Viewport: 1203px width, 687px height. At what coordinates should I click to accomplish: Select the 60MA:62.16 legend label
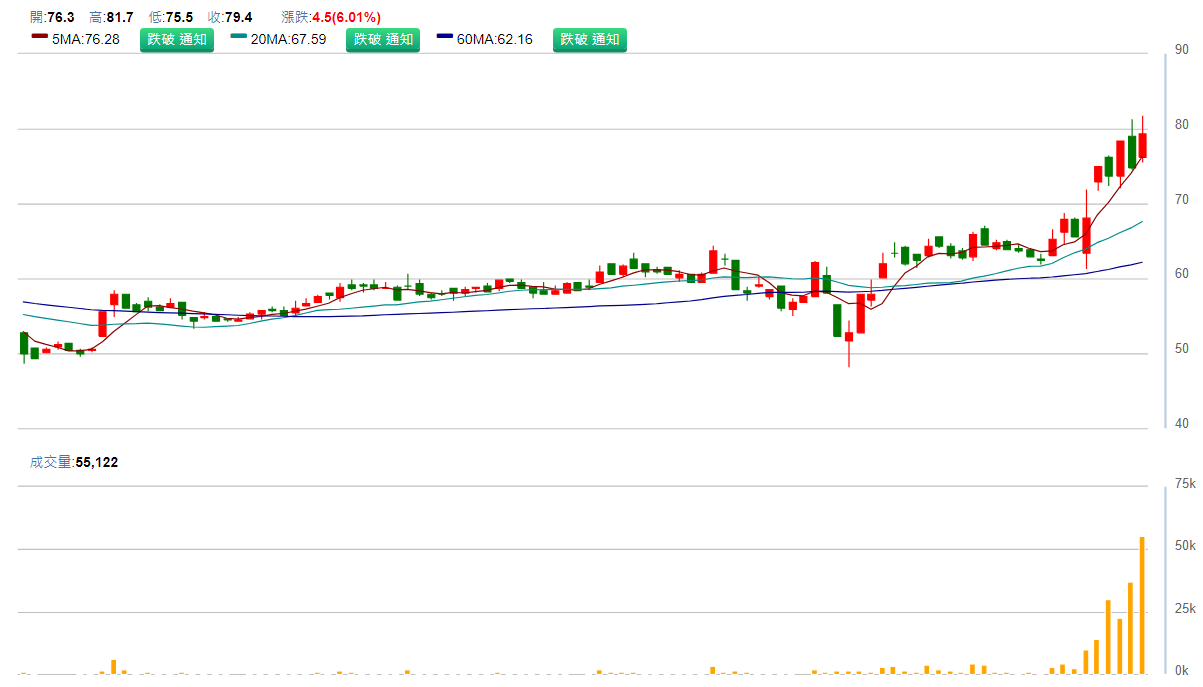(495, 40)
